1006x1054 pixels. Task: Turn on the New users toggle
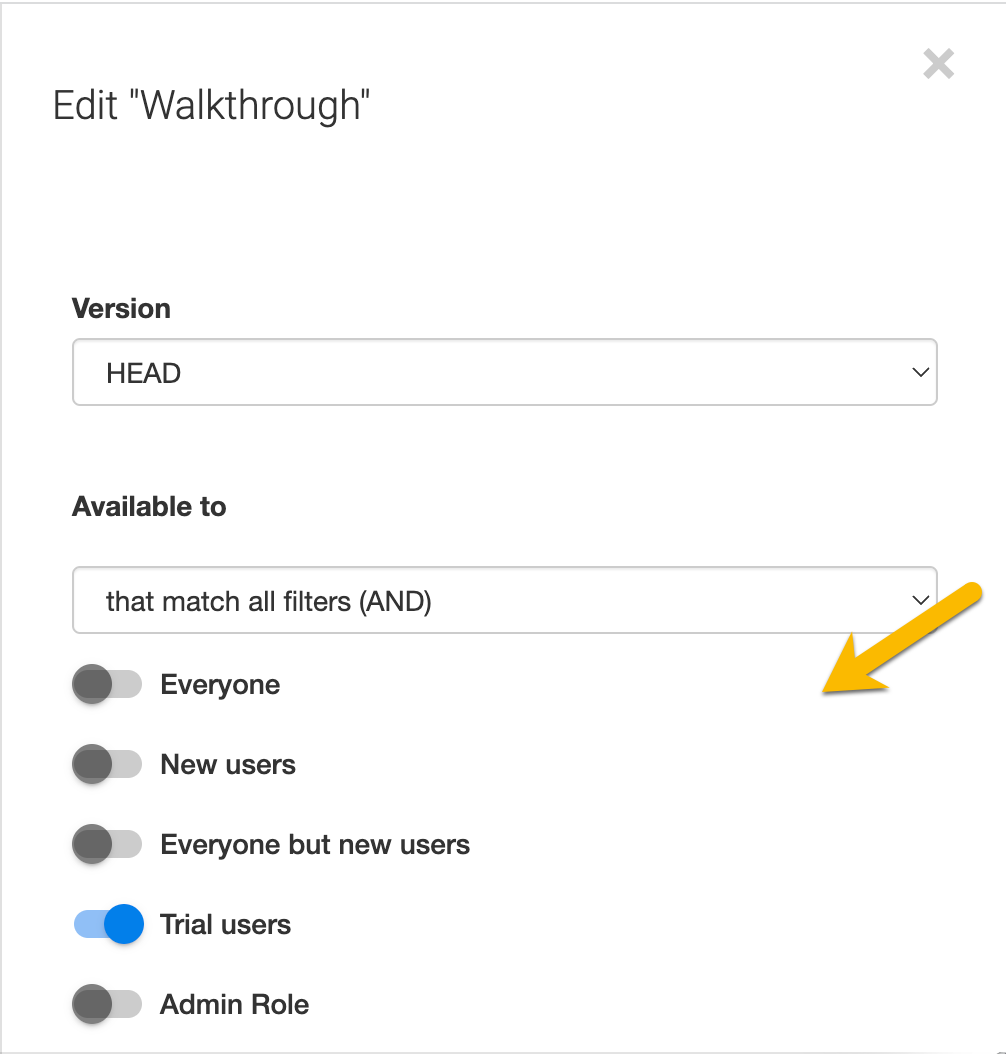pyautogui.click(x=107, y=765)
